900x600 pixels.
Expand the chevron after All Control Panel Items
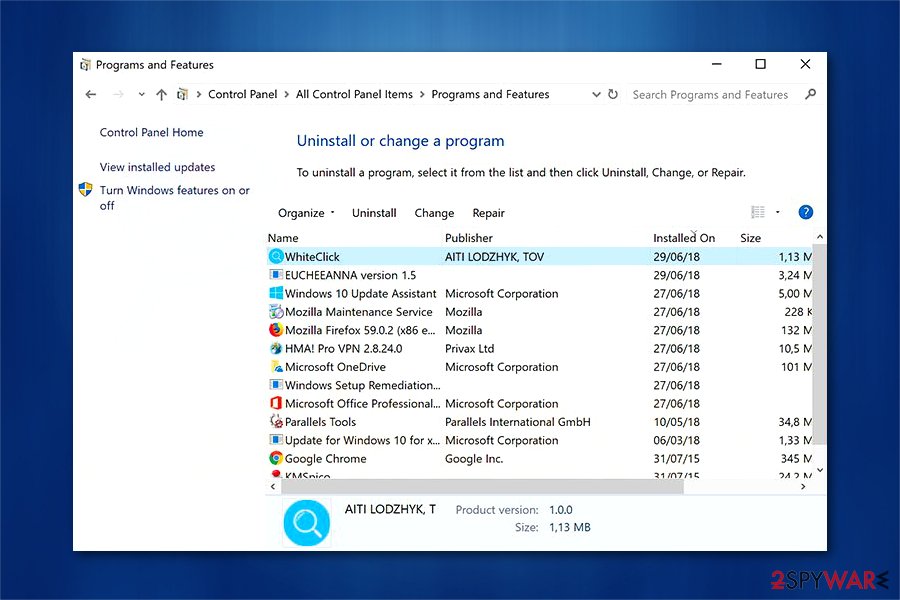422,94
